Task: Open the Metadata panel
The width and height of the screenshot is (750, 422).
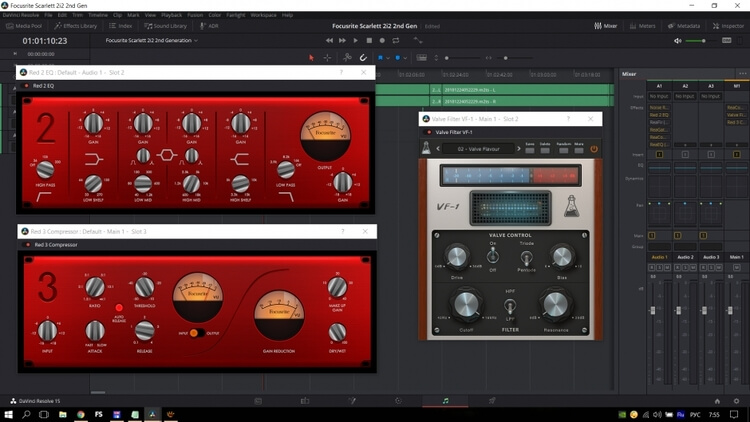Action: point(684,26)
